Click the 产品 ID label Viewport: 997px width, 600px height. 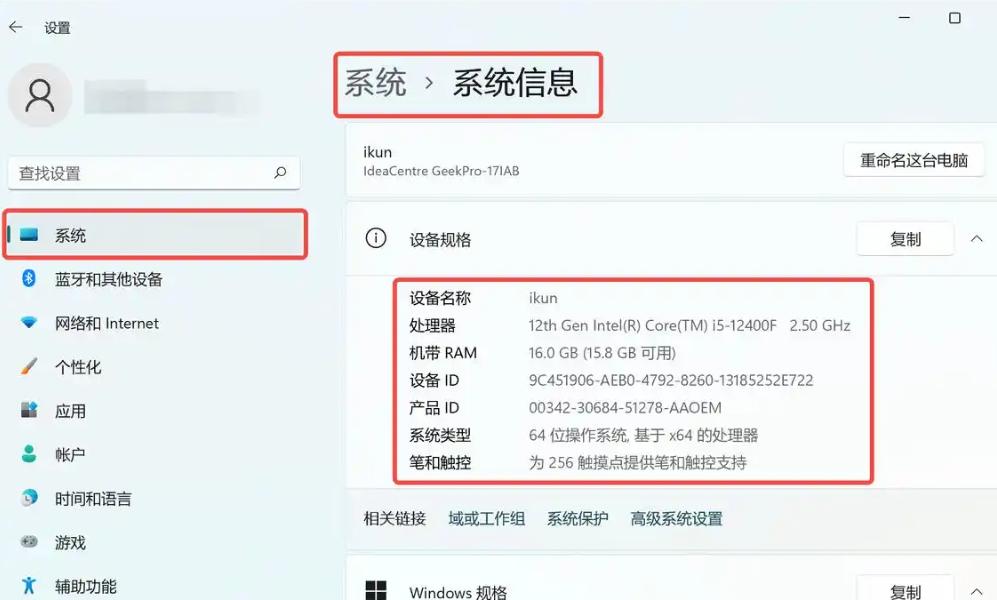click(434, 407)
